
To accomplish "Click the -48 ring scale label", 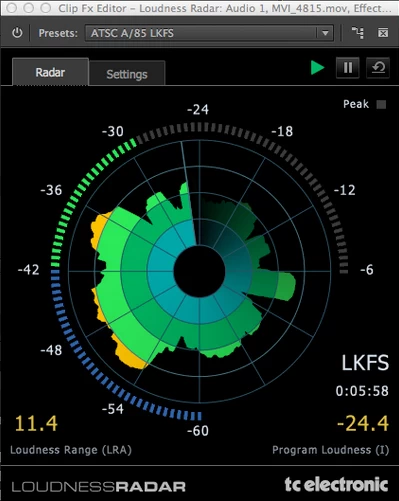I will click(51, 350).
